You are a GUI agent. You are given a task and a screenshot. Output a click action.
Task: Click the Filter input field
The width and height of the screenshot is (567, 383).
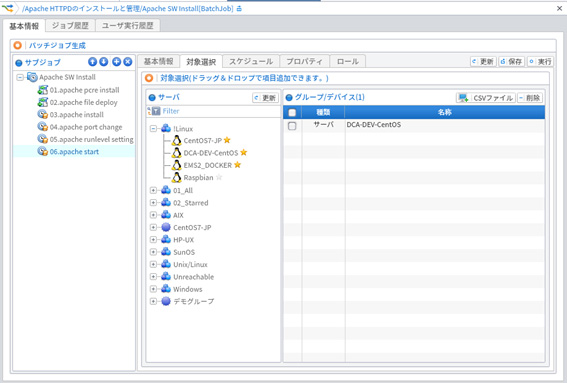pos(221,111)
